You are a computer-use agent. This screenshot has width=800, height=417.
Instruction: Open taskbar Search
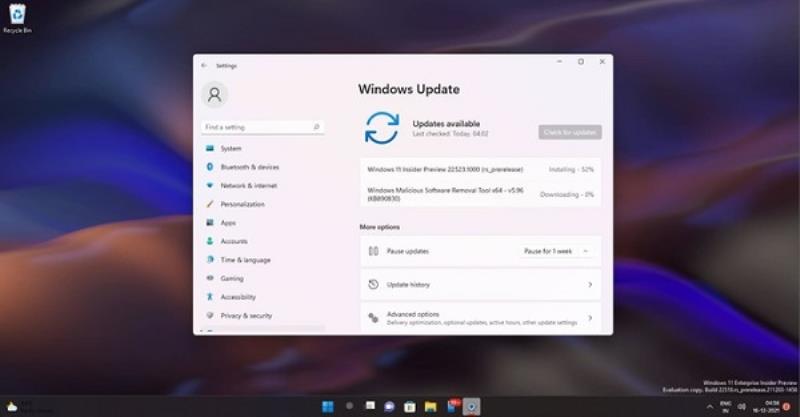(x=349, y=406)
